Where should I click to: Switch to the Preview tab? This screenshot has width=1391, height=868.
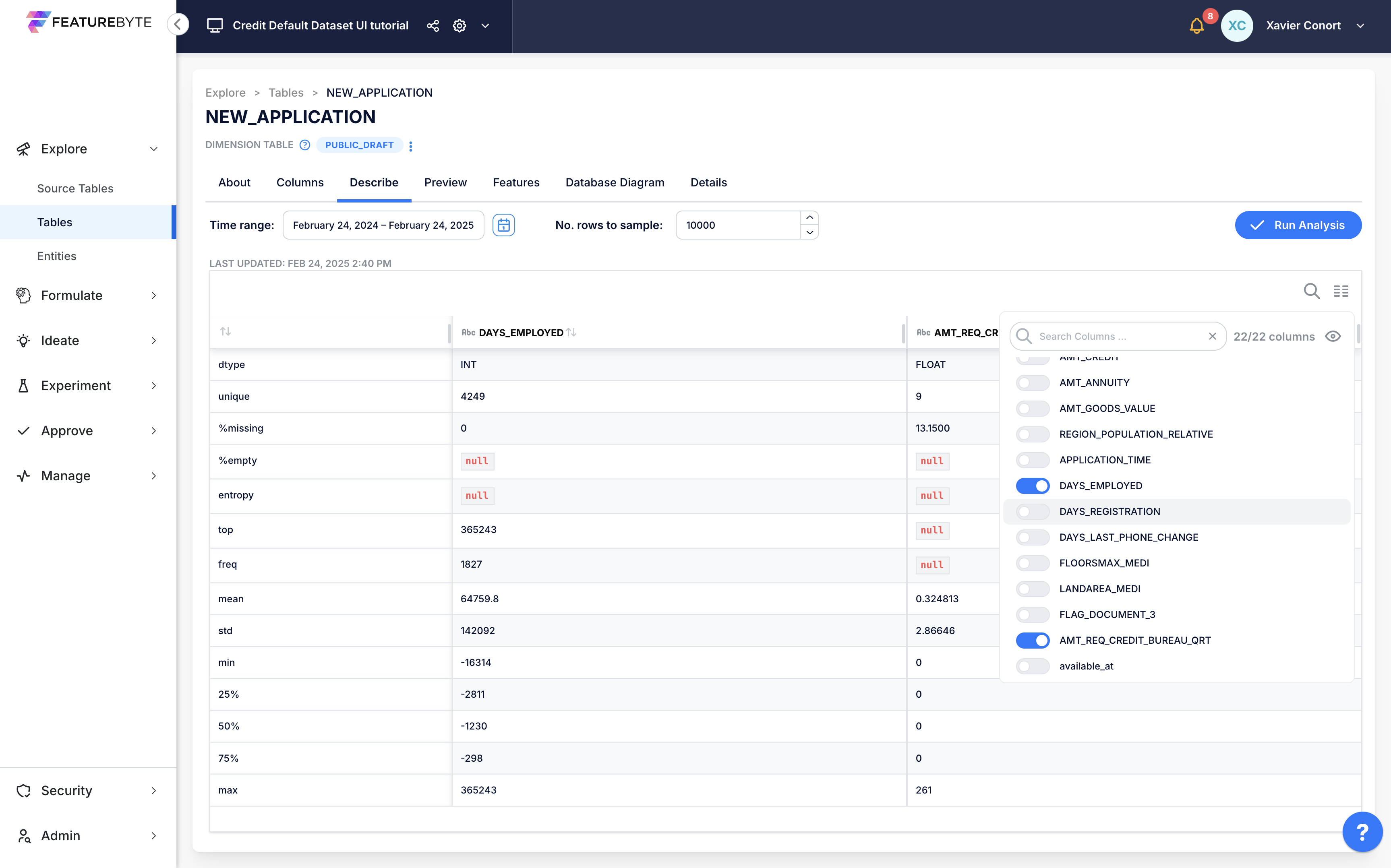pos(445,182)
